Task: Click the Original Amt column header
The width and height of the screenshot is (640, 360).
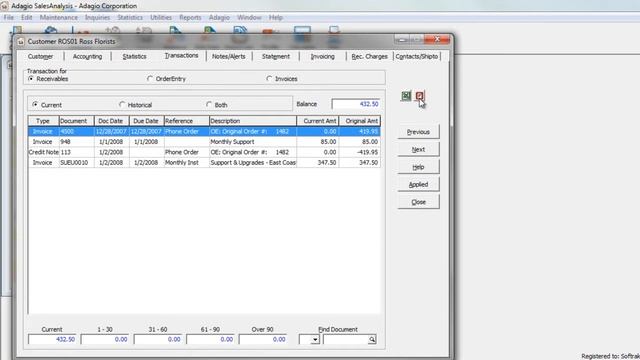Action: click(x=360, y=121)
